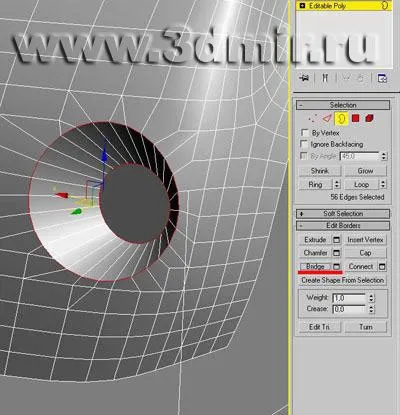Select Editable Poly in modifier stack

pyautogui.click(x=344, y=6)
